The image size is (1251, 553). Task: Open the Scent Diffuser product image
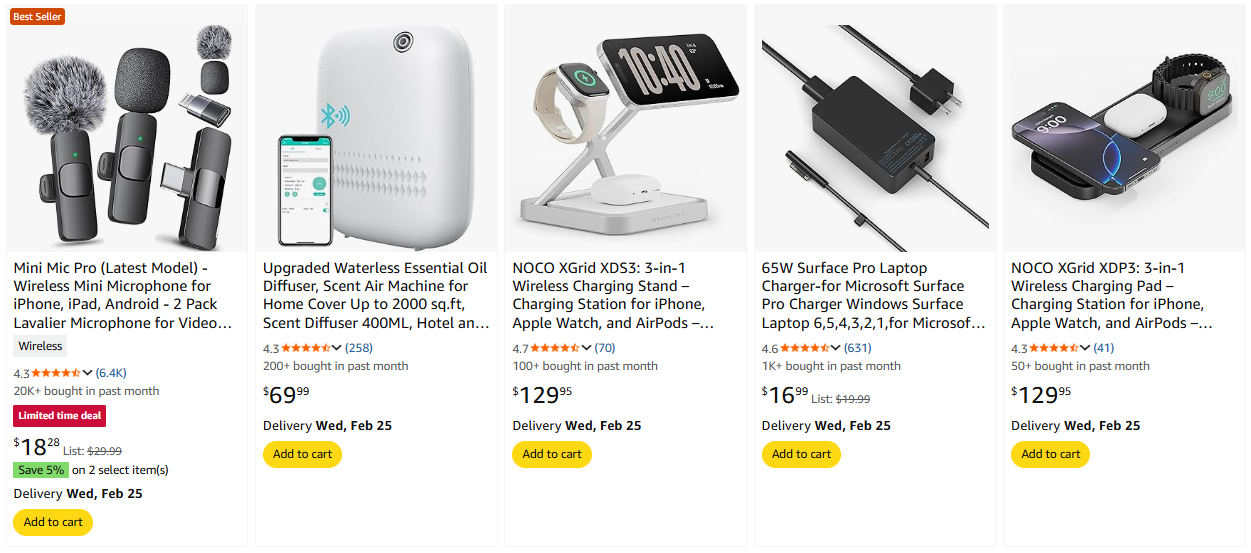point(376,130)
